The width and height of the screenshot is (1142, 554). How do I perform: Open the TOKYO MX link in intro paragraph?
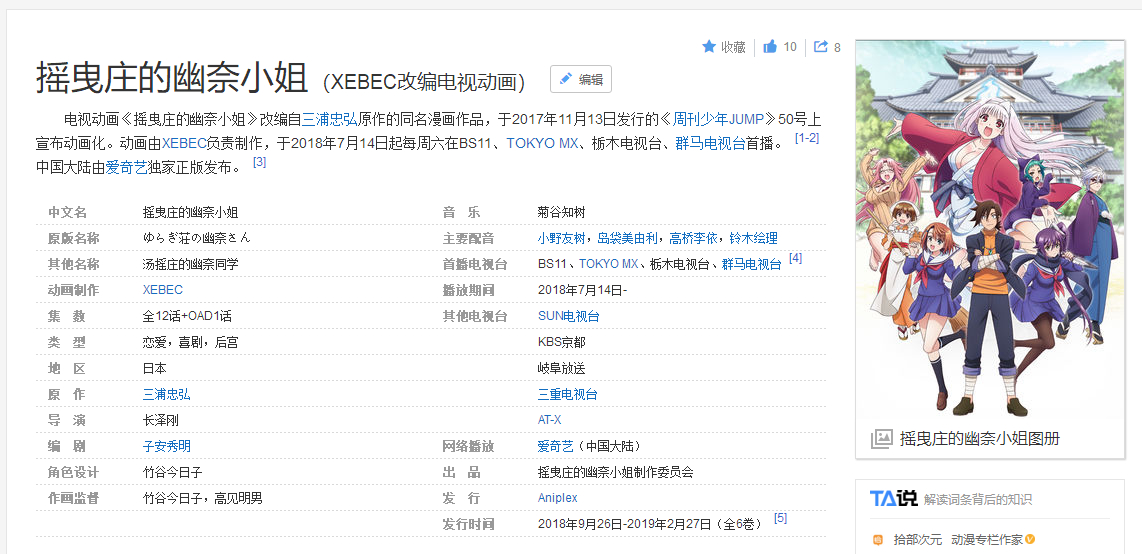(543, 143)
